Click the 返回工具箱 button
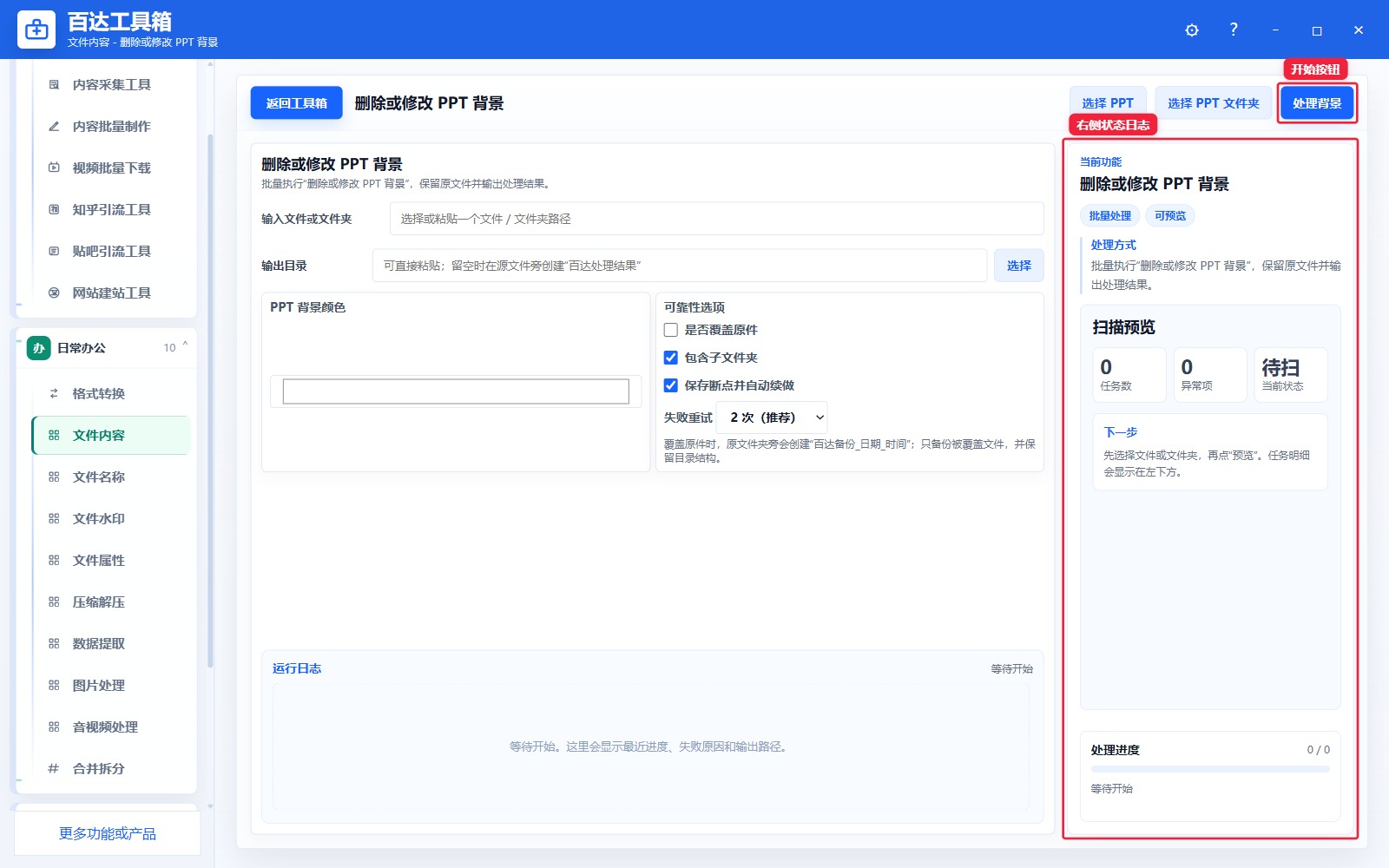Viewport: 1389px width, 868px height. pos(296,103)
